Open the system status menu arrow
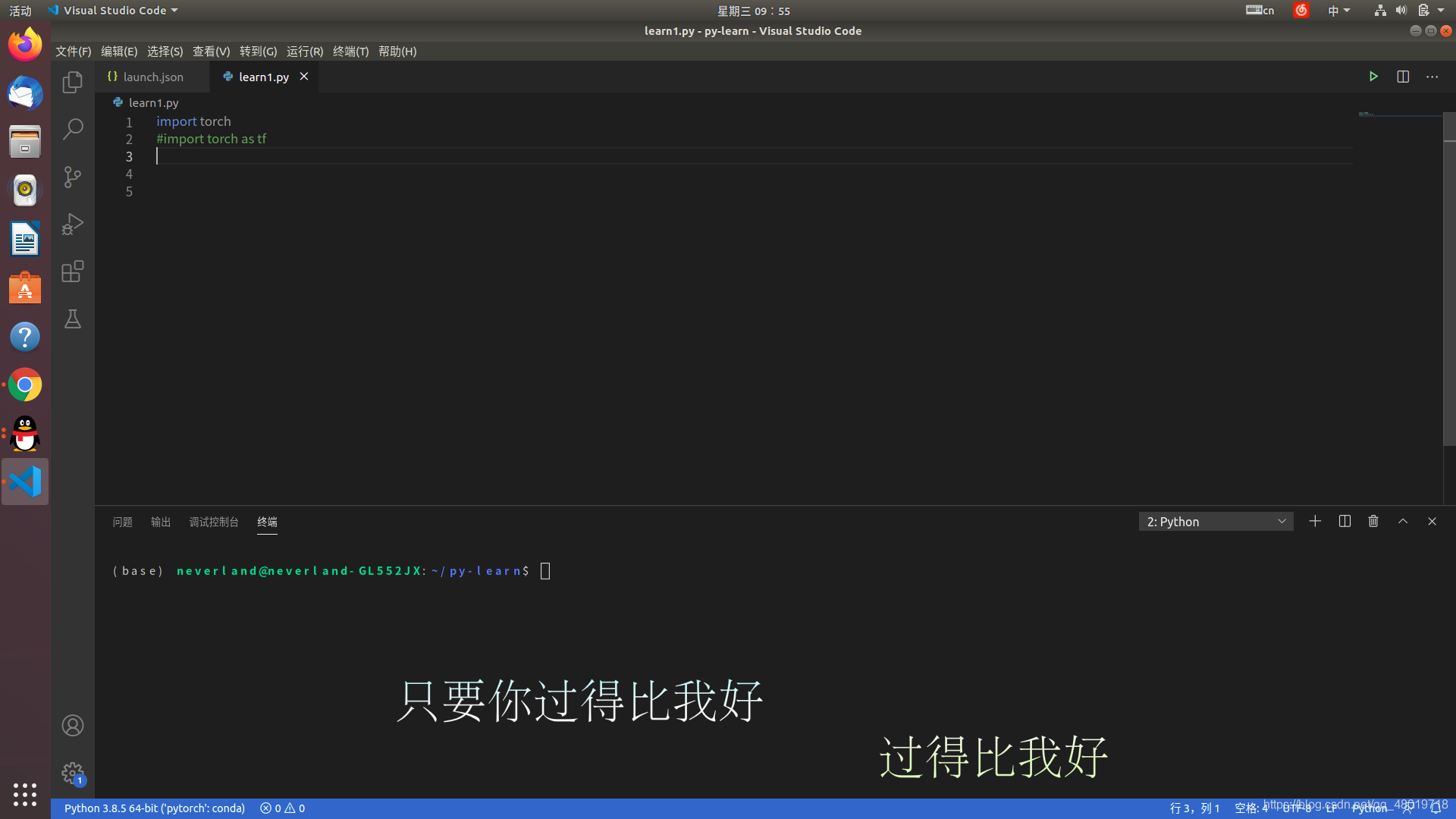This screenshot has height=819, width=1456. (x=1441, y=11)
